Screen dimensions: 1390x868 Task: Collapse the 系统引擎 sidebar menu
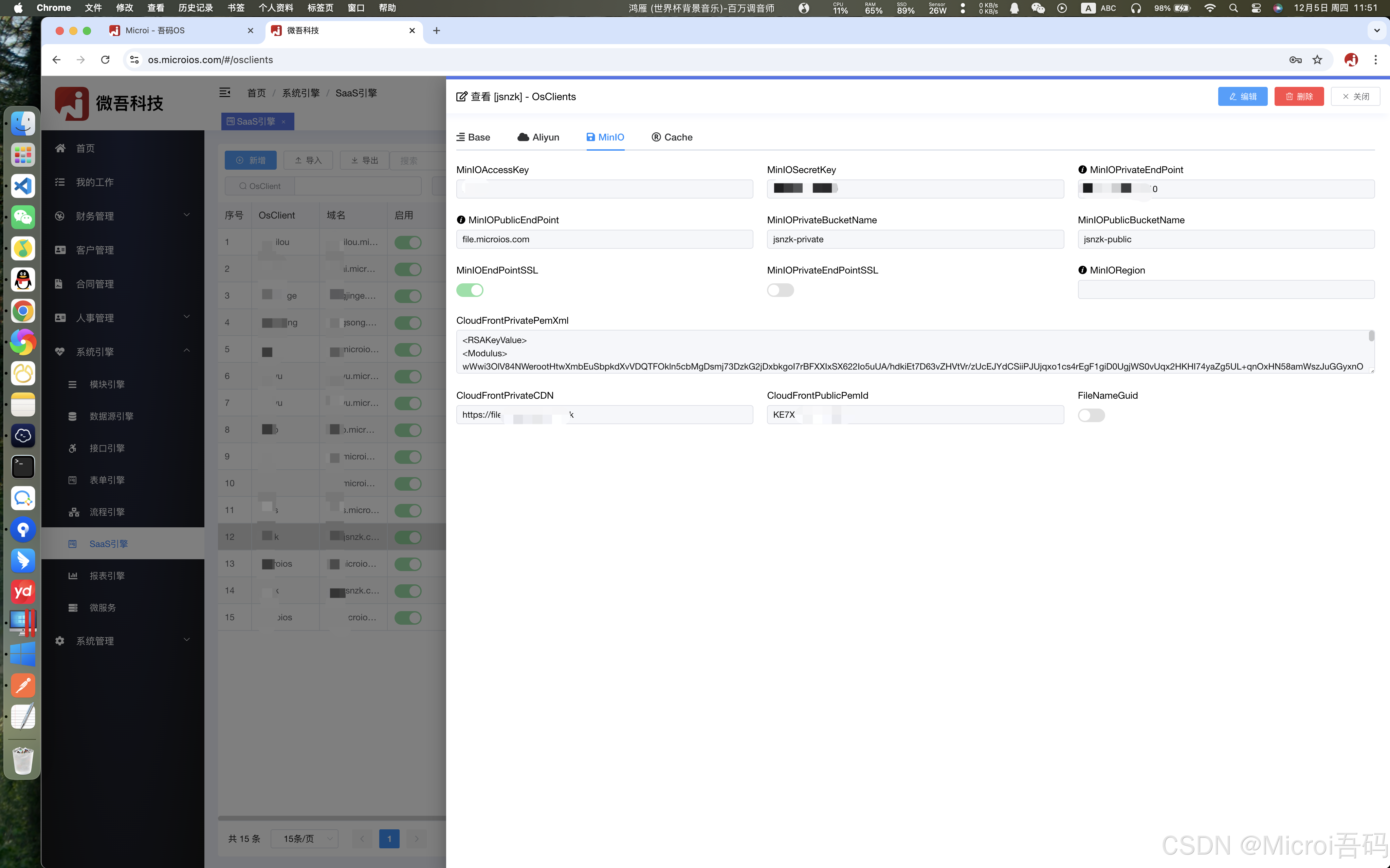123,352
